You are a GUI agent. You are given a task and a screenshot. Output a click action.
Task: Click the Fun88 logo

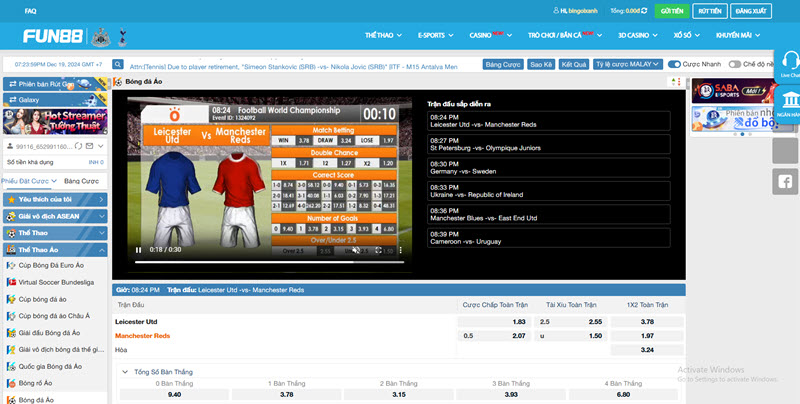53,36
